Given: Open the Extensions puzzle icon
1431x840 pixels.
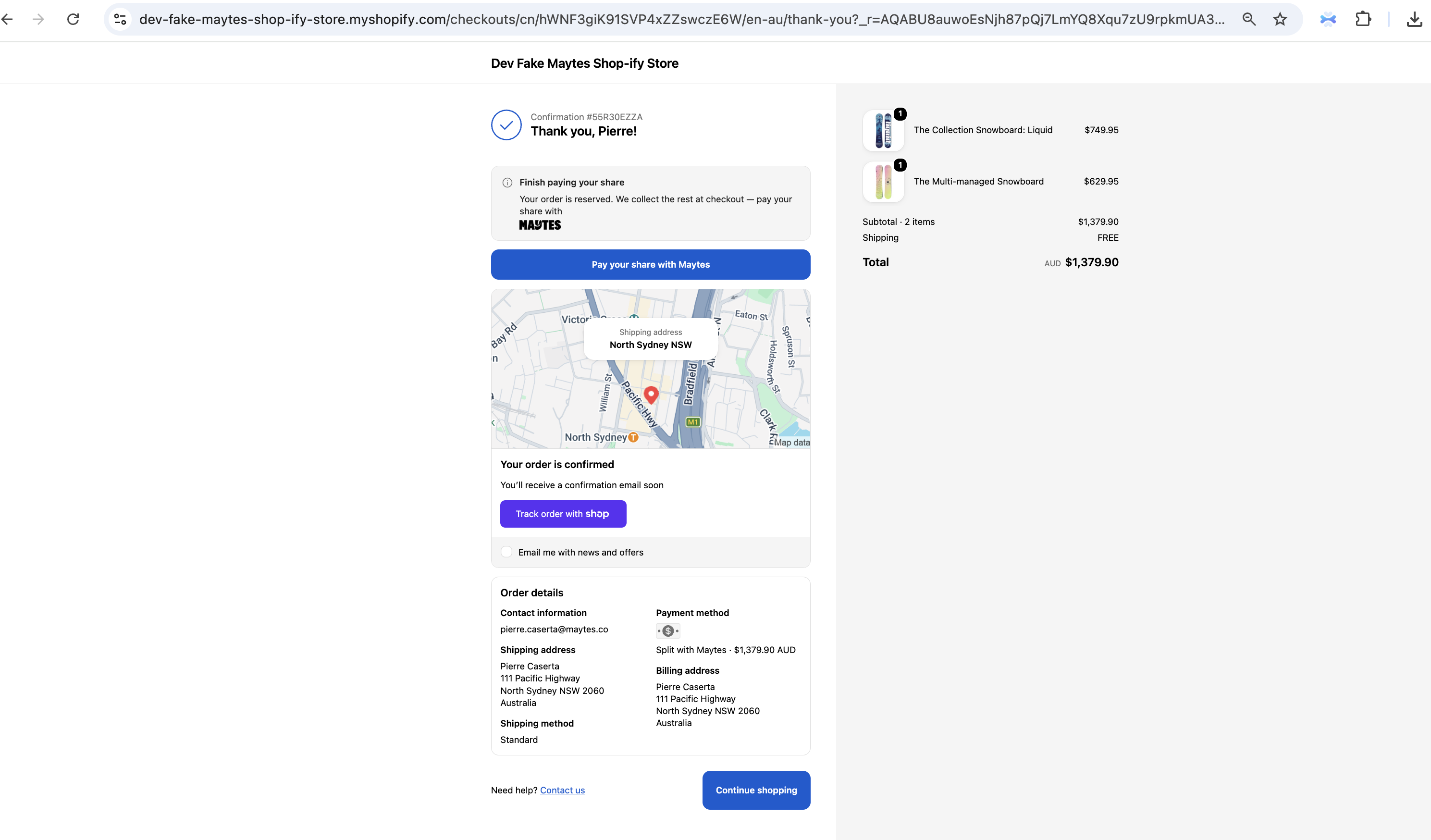Looking at the screenshot, I should click(x=1363, y=19).
